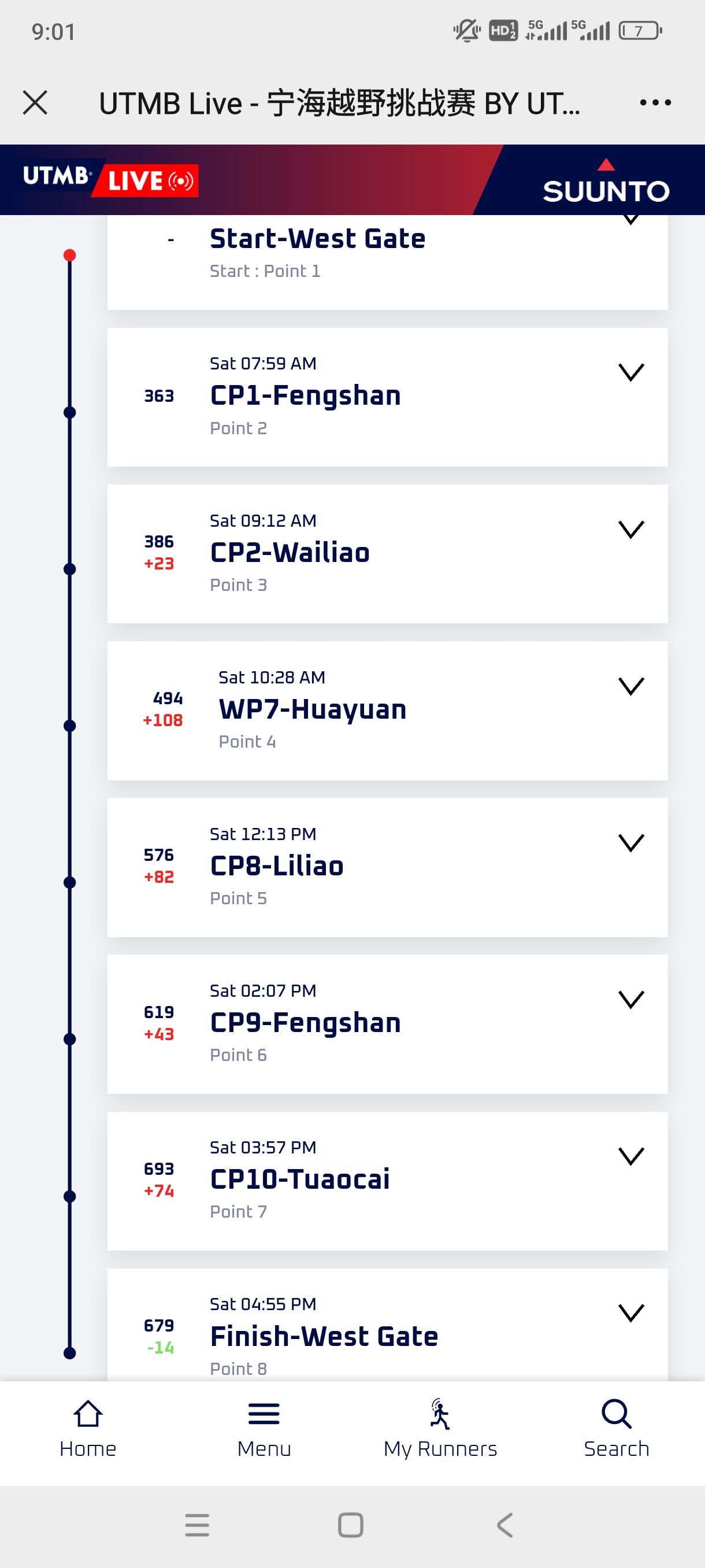Tap the Start-West Gate card title
Screen dimensions: 705x1568
[317, 239]
